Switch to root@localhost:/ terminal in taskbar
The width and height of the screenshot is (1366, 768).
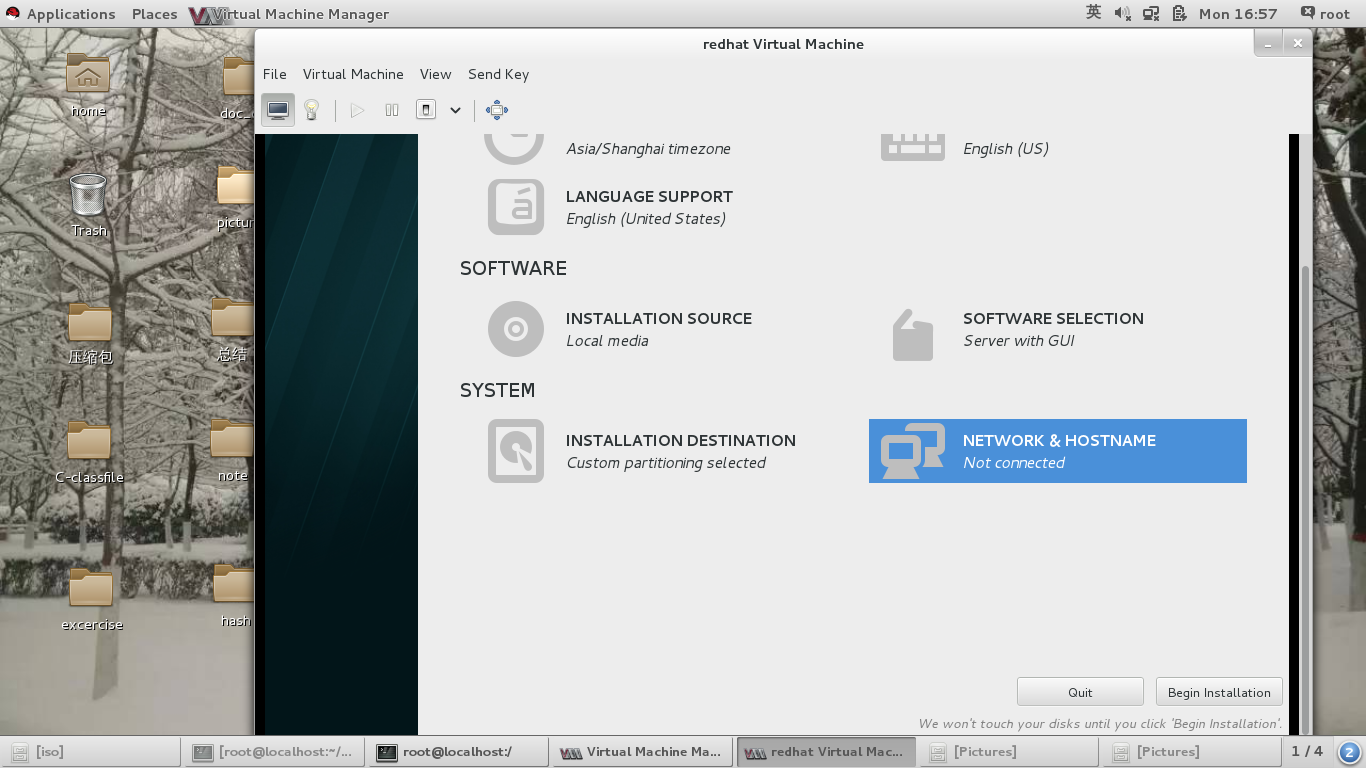click(x=459, y=751)
